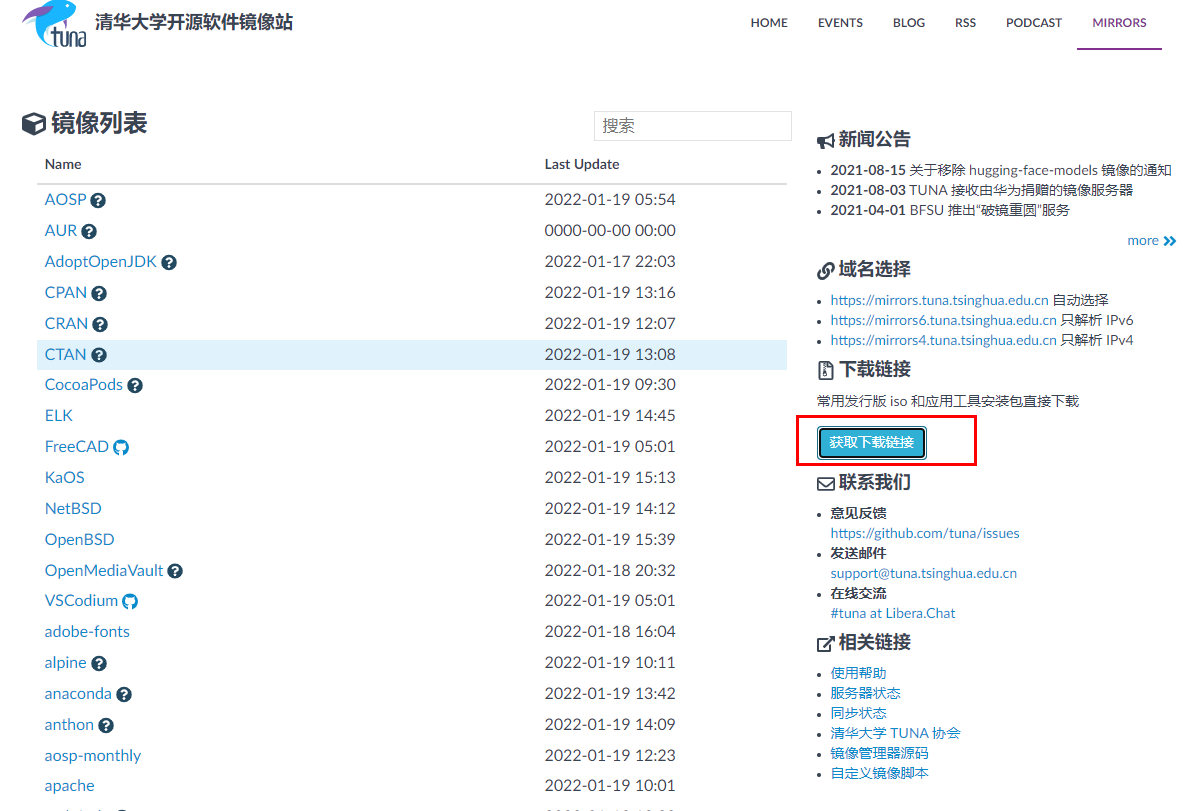1204x811 pixels.
Task: Click the 清华大学开源软件镜像站 site title
Action: coord(194,22)
